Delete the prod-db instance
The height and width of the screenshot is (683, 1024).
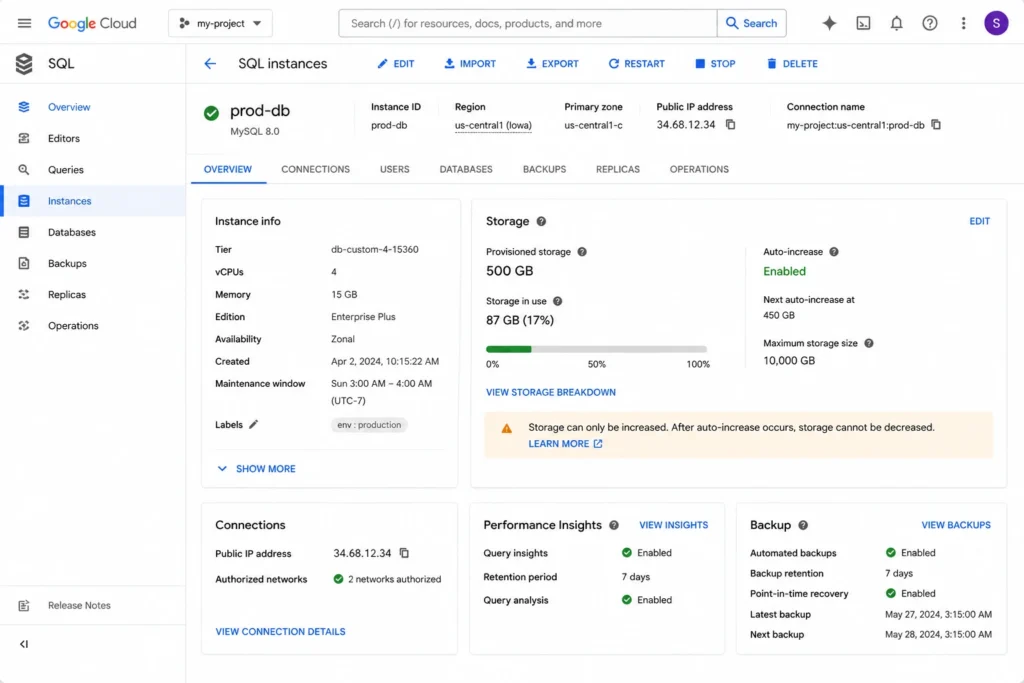point(792,63)
